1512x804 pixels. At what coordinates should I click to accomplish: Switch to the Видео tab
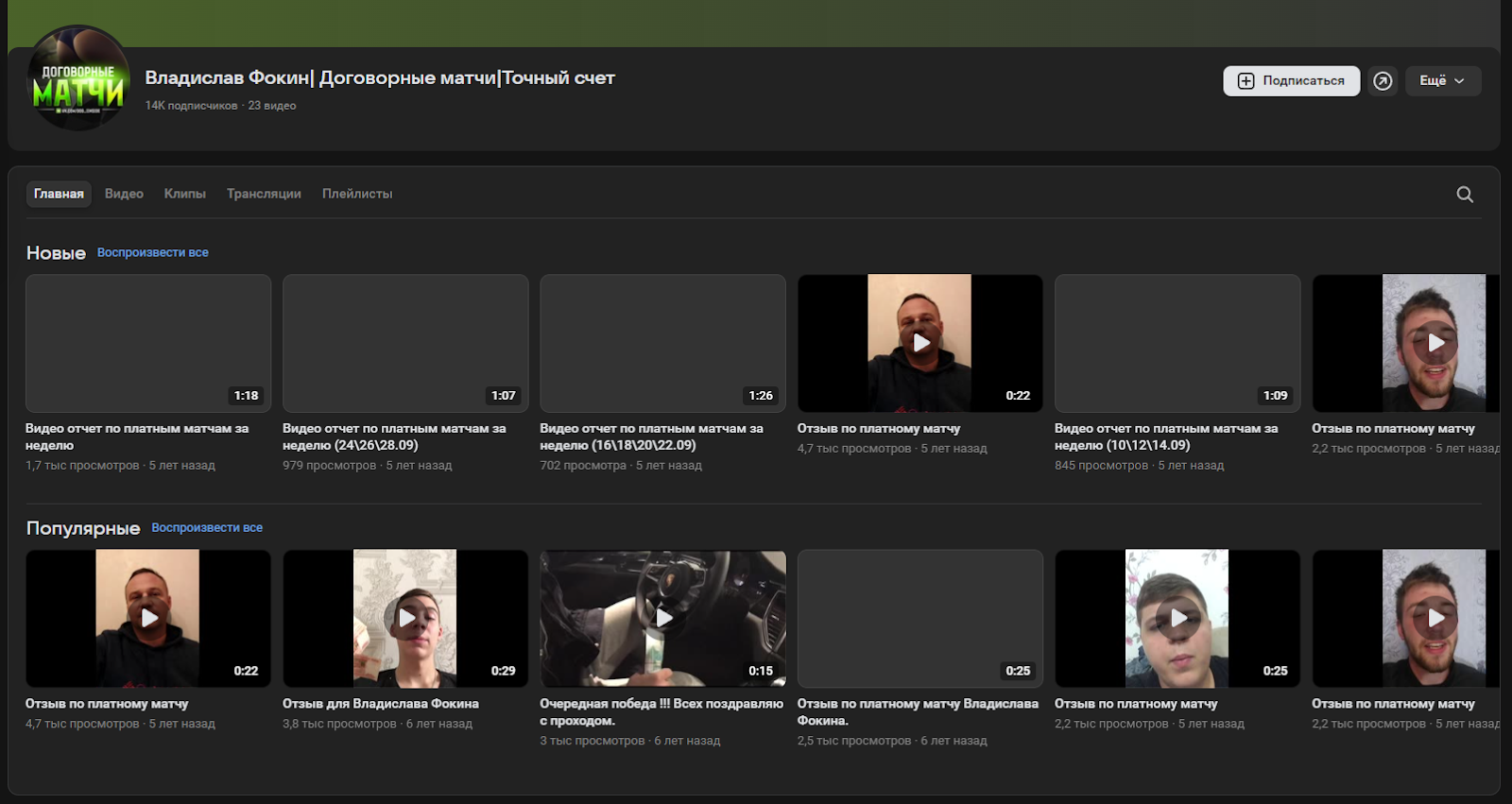(124, 194)
